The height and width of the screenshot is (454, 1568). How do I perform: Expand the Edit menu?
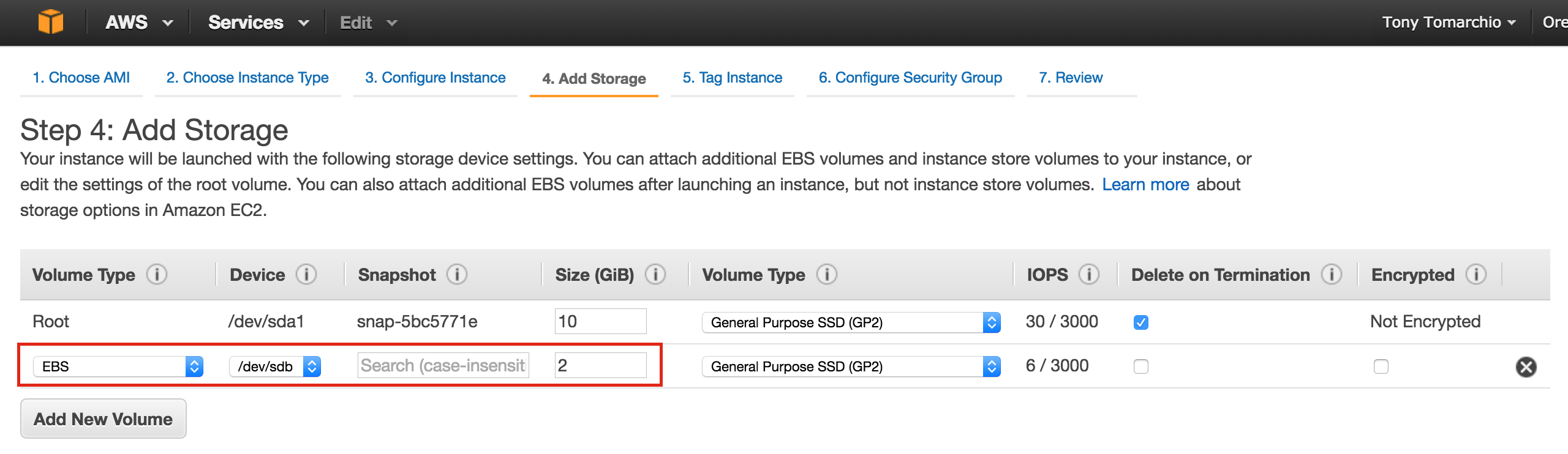[x=369, y=23]
